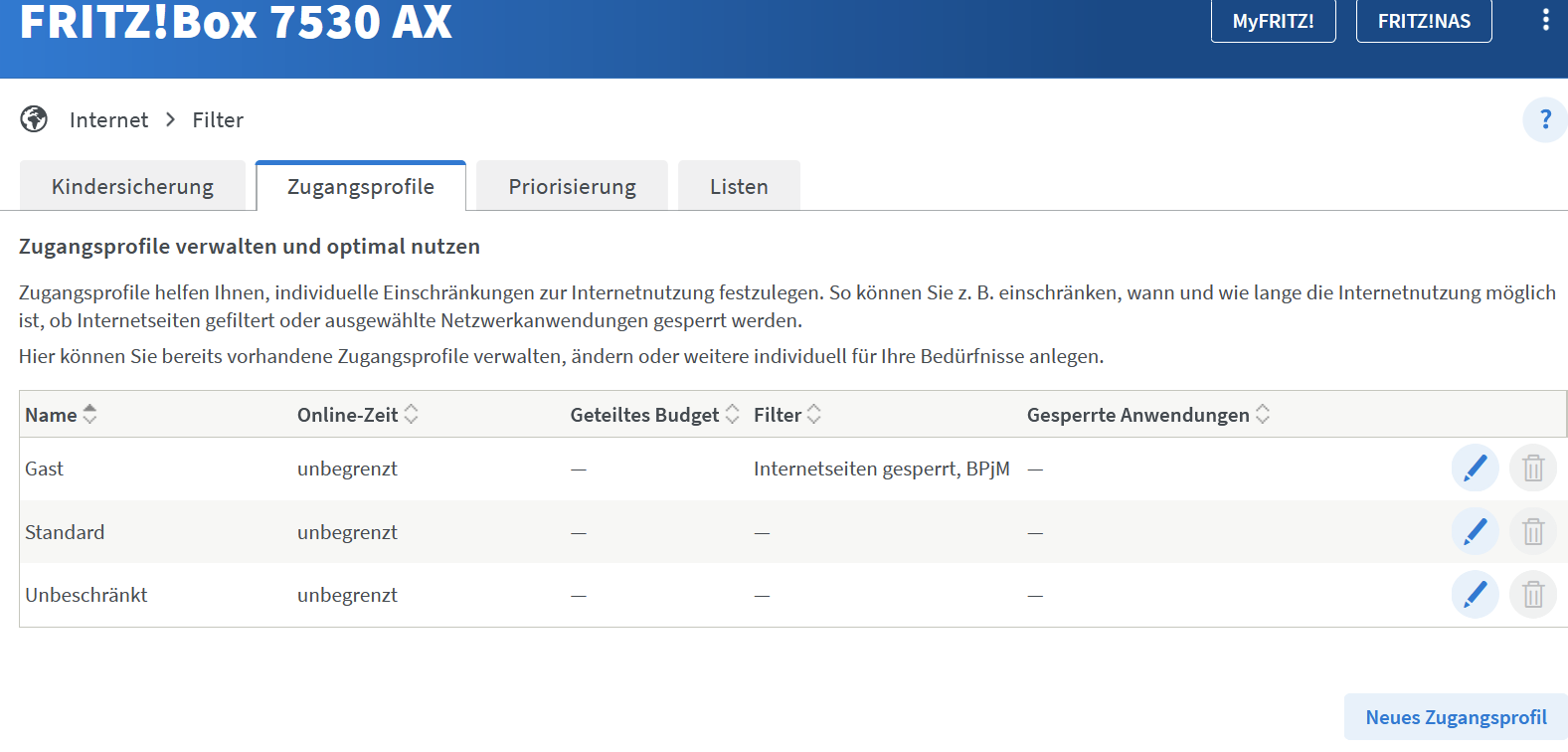Select the Gast profile name

(x=44, y=469)
